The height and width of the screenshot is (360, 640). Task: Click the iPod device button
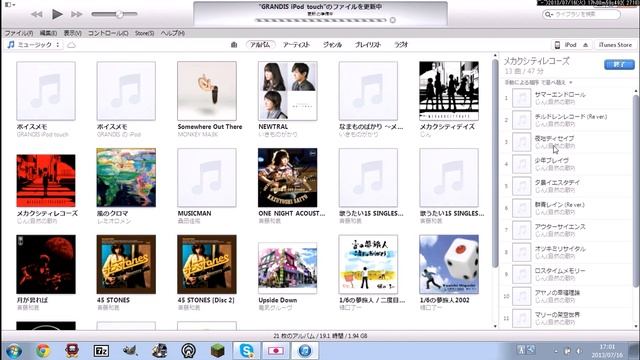(x=566, y=45)
